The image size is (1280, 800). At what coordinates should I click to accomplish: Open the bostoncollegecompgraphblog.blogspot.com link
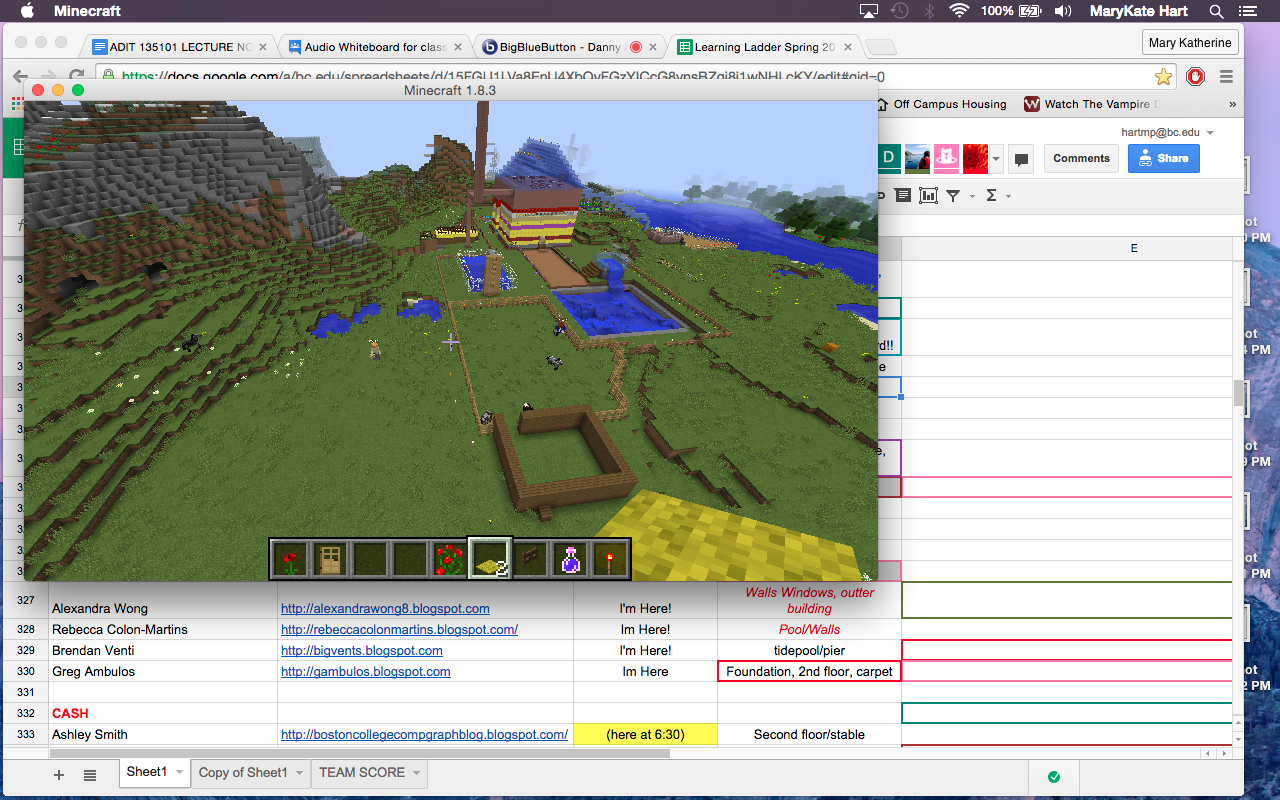tap(424, 734)
